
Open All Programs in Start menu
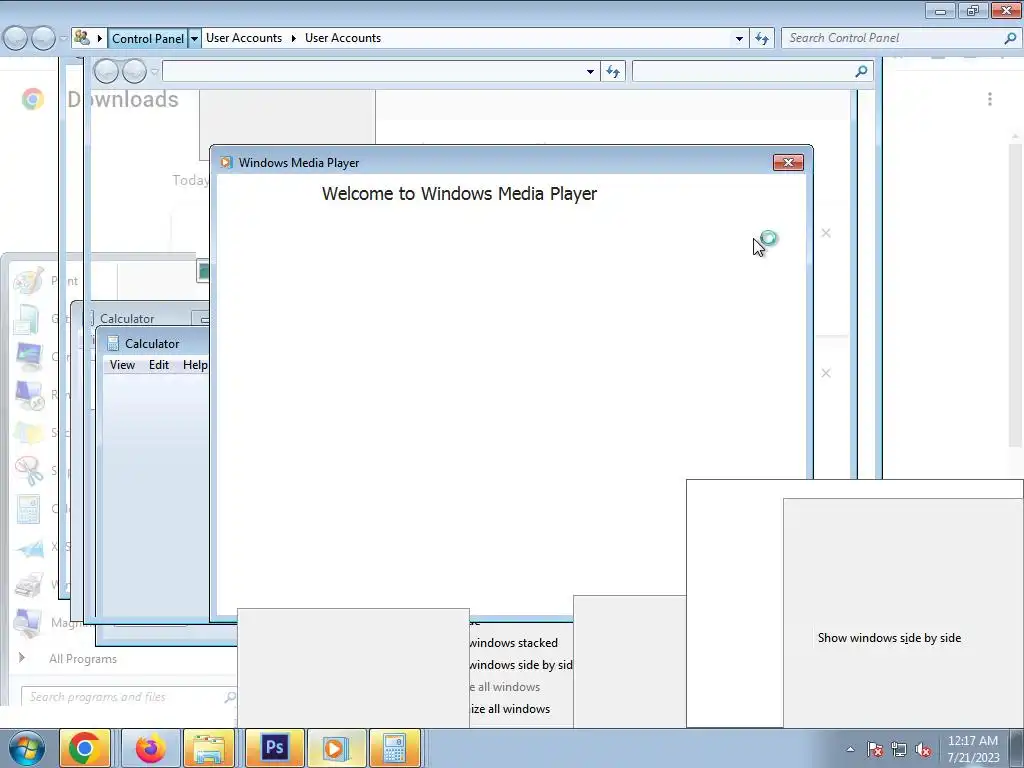pos(83,659)
